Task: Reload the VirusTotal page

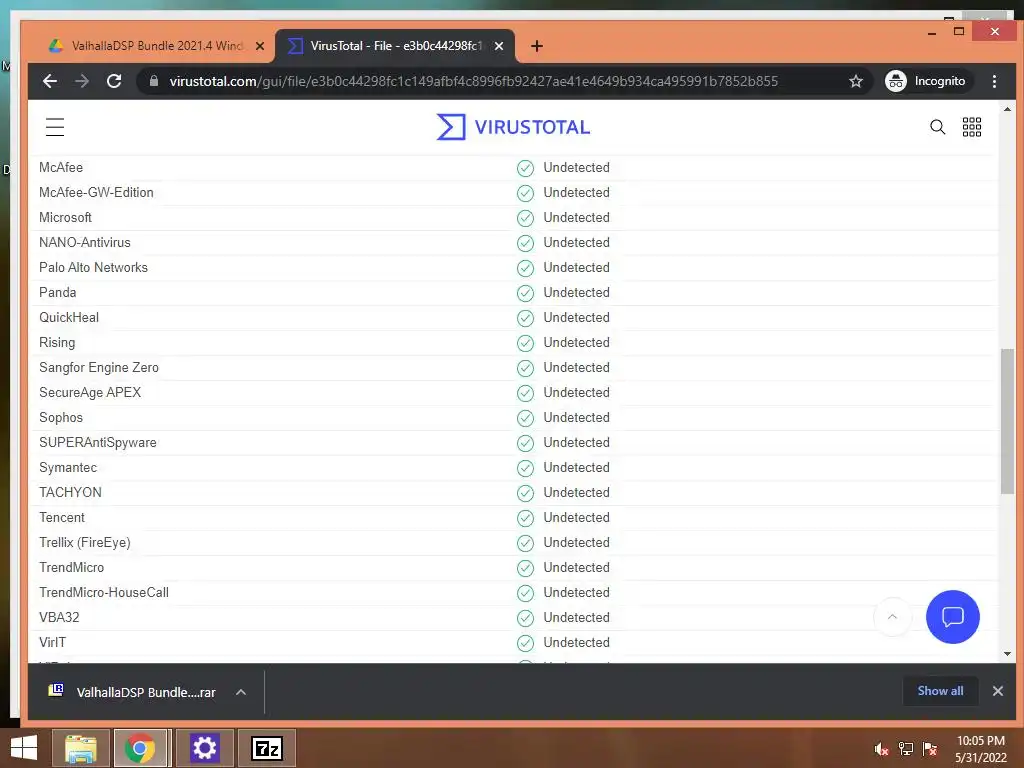Action: tap(114, 81)
